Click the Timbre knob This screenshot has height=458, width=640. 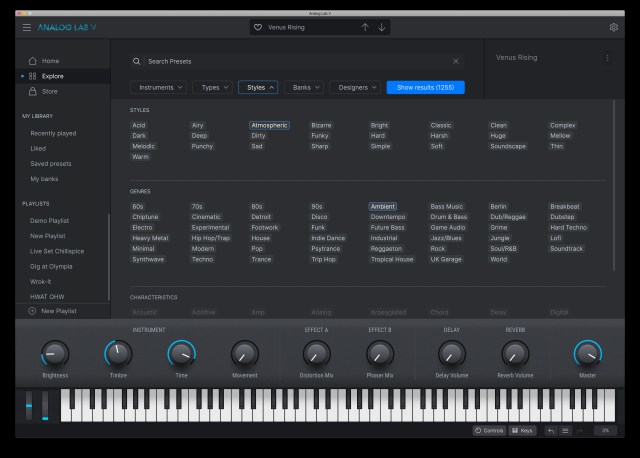(x=118, y=354)
